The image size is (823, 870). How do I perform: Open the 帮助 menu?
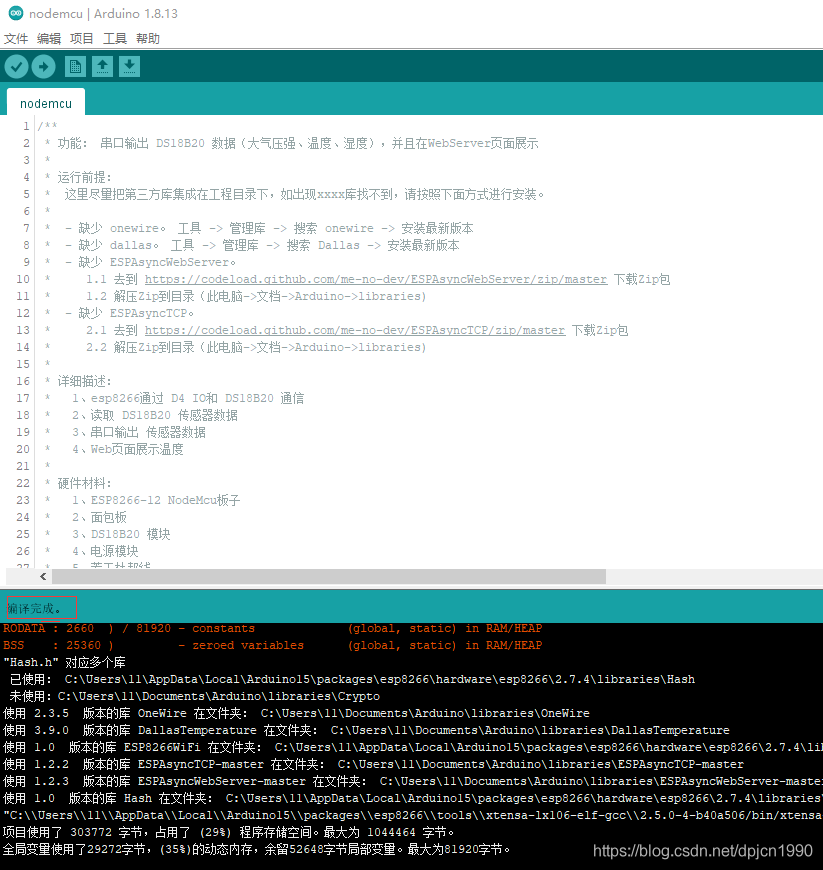148,38
